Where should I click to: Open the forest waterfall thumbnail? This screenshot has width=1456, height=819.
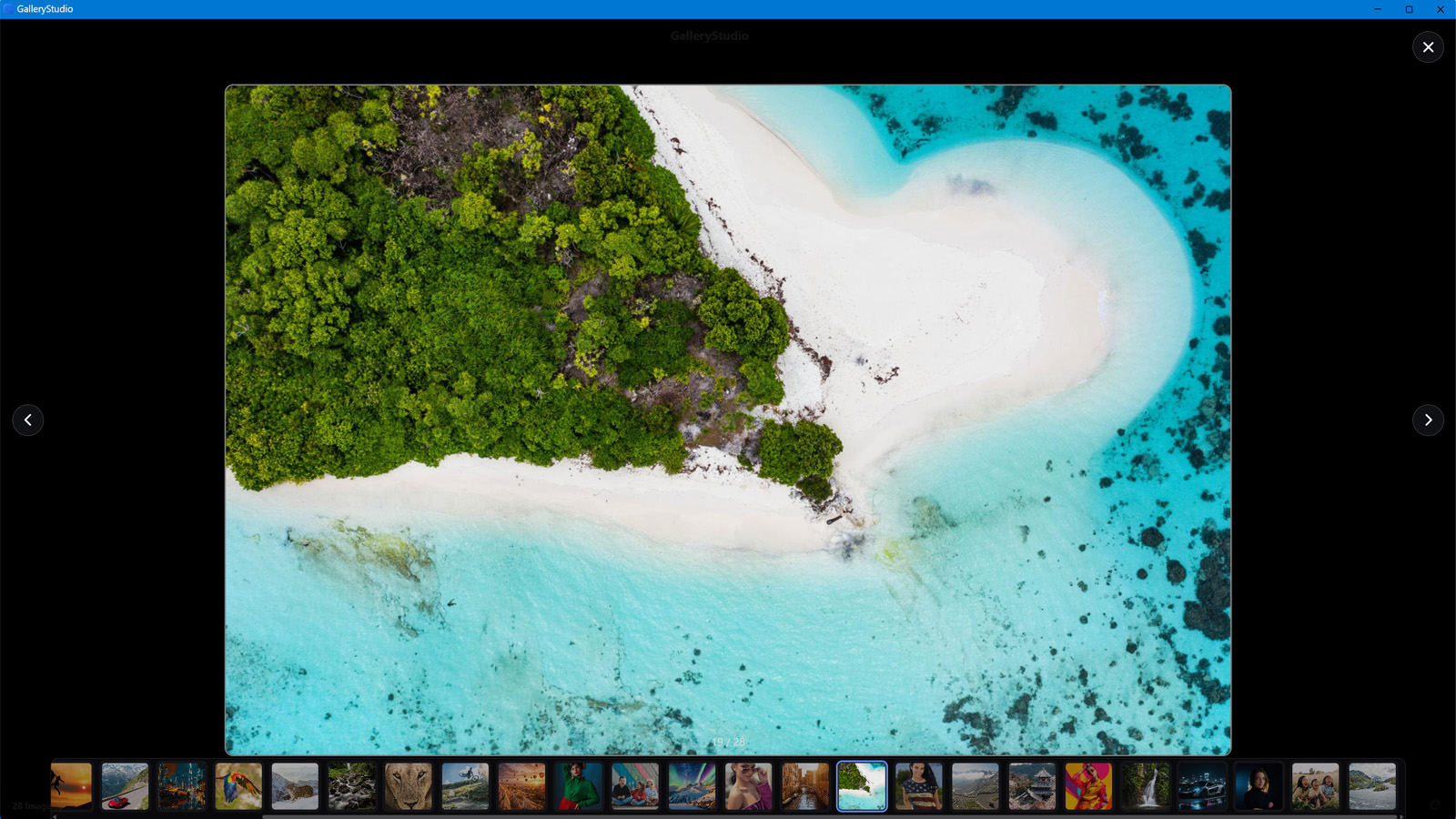coord(1146,786)
